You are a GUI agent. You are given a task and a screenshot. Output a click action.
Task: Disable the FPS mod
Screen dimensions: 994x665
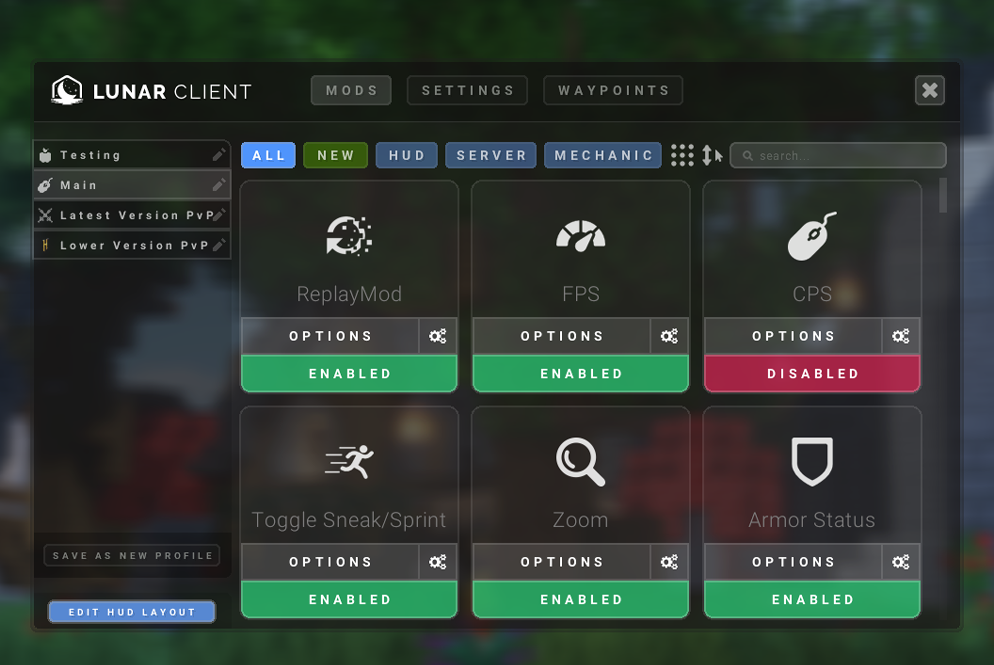[580, 373]
